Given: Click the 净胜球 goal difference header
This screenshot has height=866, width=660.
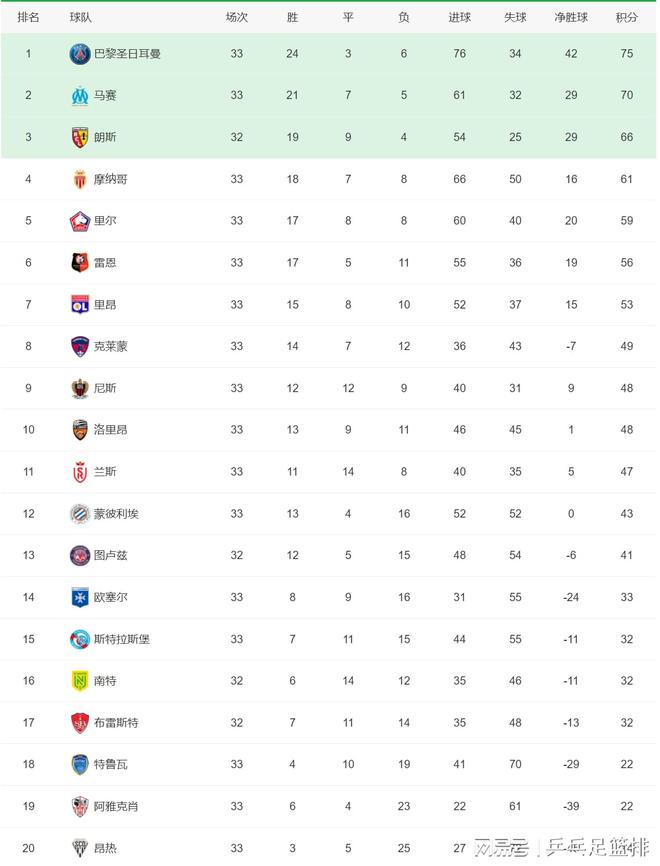Looking at the screenshot, I should (x=571, y=18).
